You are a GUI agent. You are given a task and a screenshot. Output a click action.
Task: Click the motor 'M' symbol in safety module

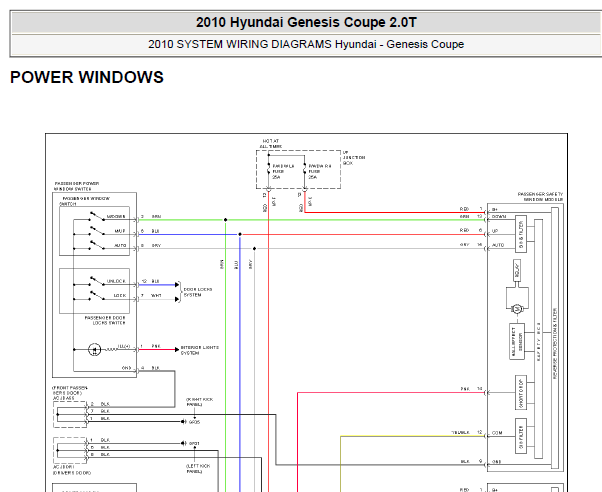(517, 308)
